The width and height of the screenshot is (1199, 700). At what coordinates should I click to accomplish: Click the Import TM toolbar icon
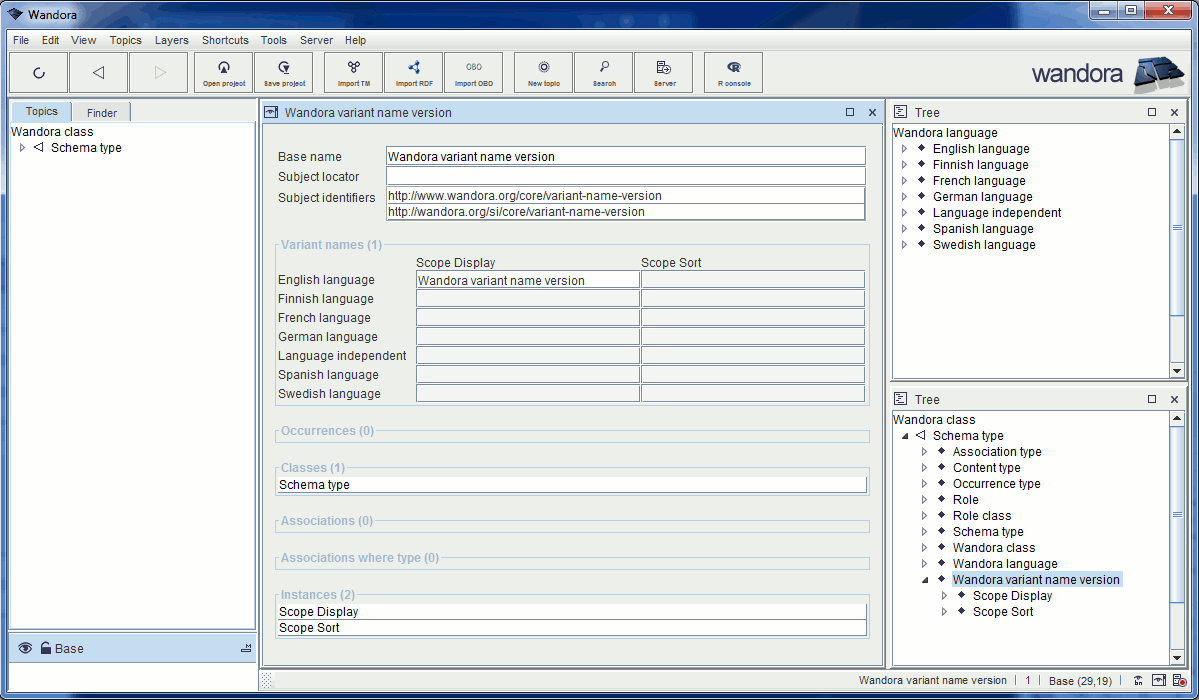point(352,72)
